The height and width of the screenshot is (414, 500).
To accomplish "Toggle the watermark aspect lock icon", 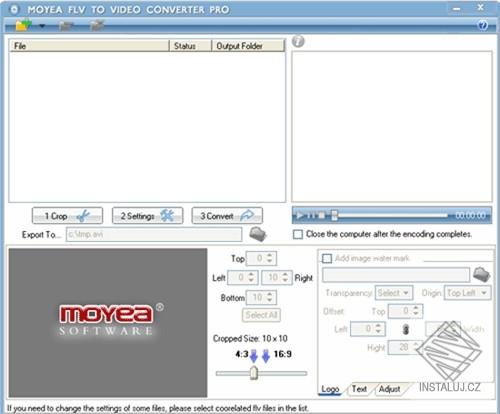I will click(x=405, y=329).
